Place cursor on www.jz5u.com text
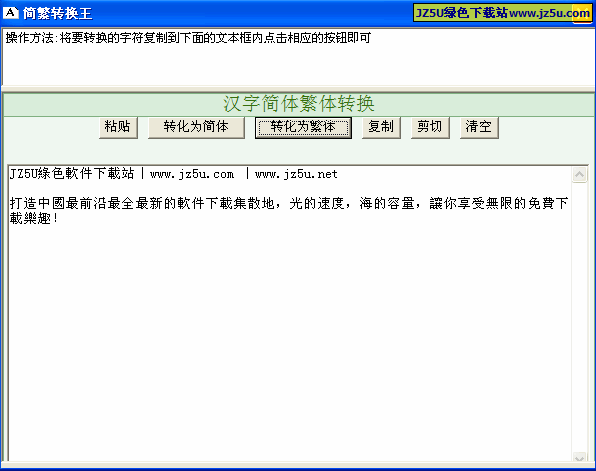The height and width of the screenshot is (471, 596). click(192, 174)
